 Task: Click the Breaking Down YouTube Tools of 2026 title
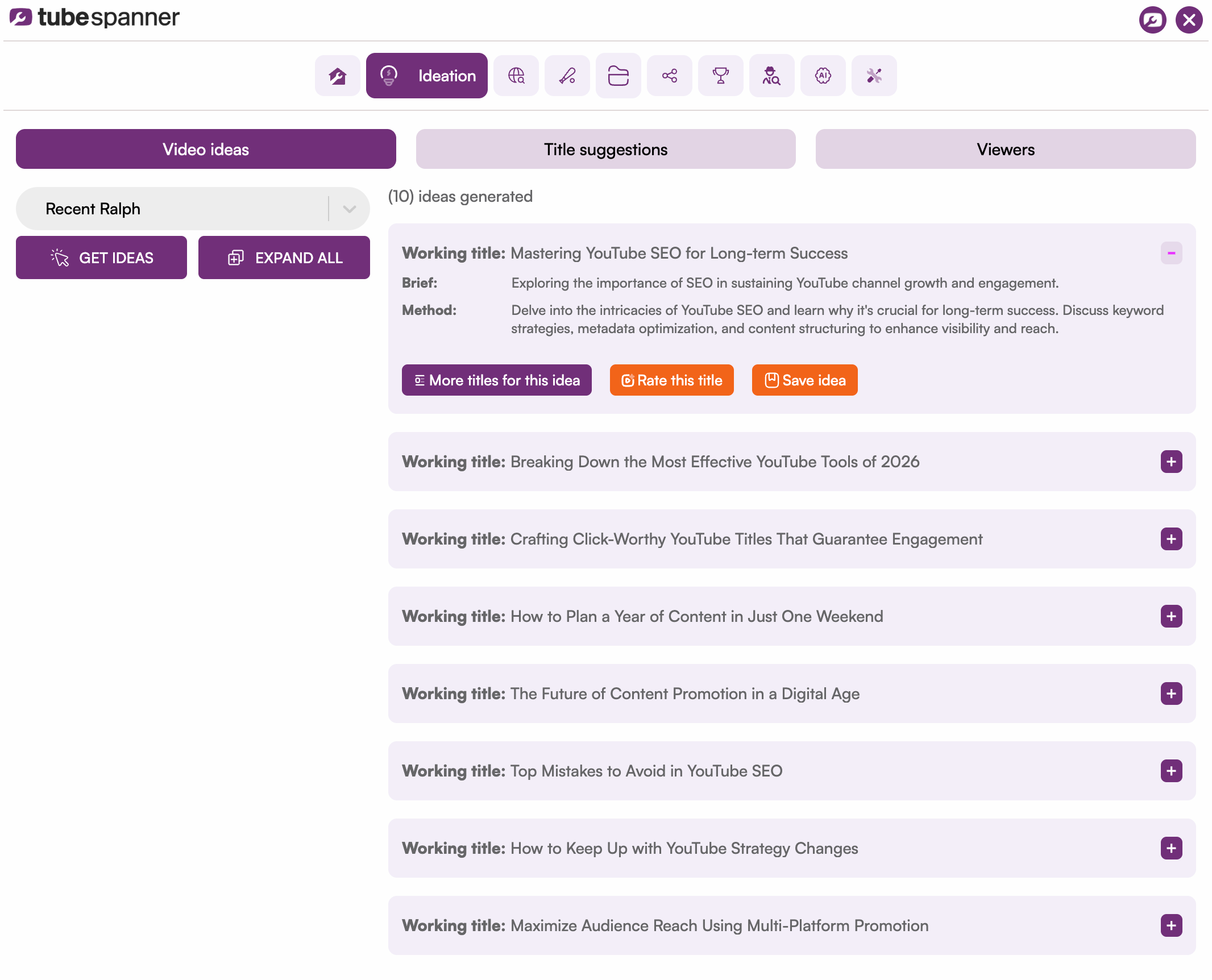(715, 462)
